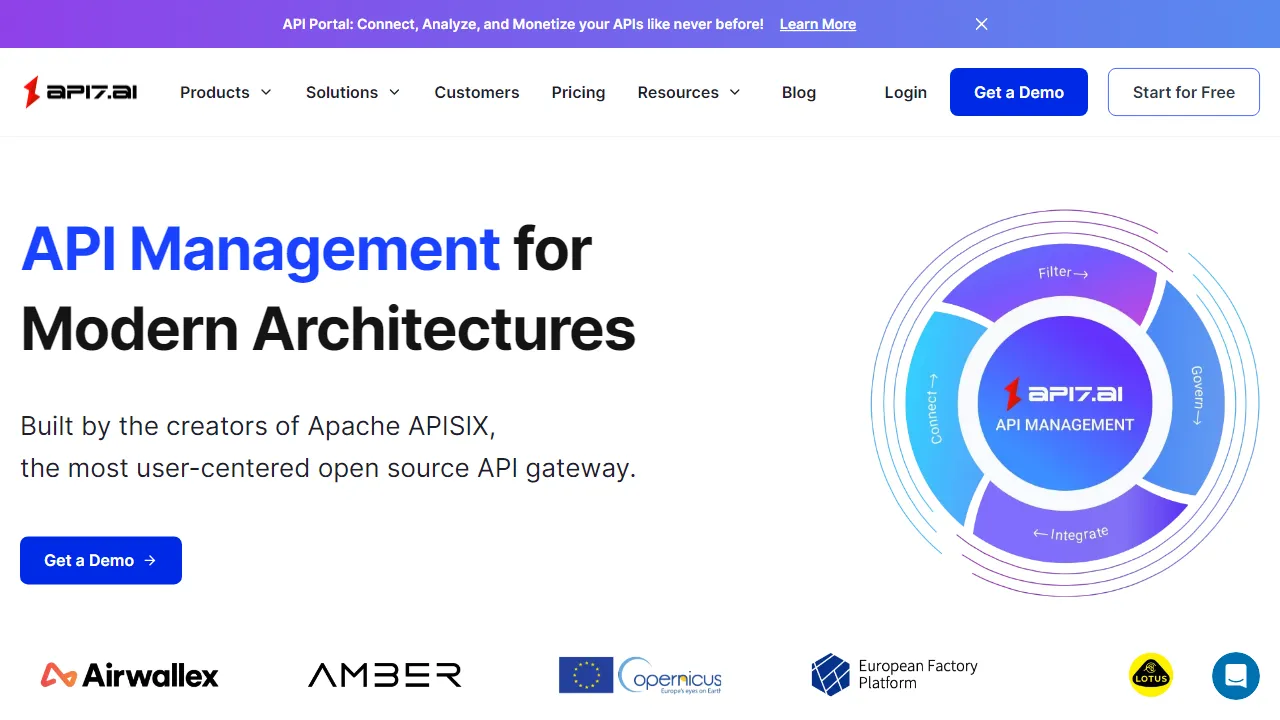Viewport: 1280px width, 720px height.
Task: Click the hero Get a Demo button
Action: click(x=101, y=560)
